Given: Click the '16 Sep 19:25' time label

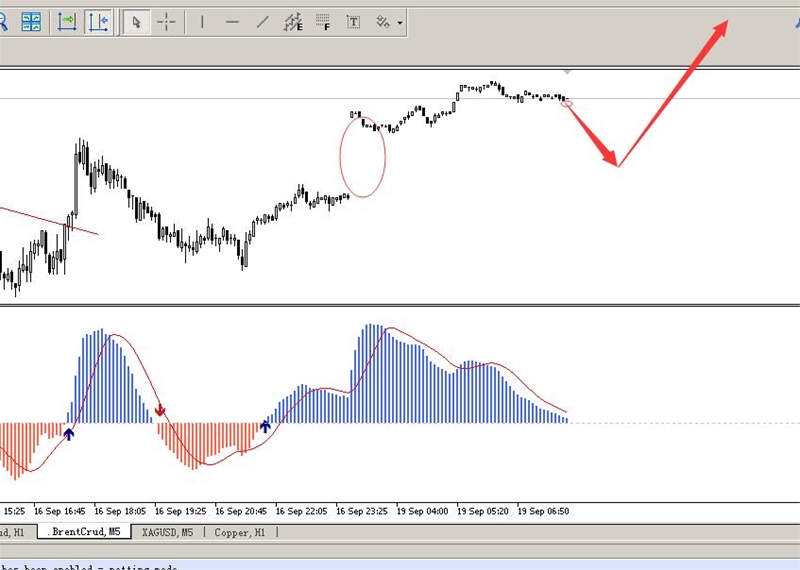Looking at the screenshot, I should (181, 511).
